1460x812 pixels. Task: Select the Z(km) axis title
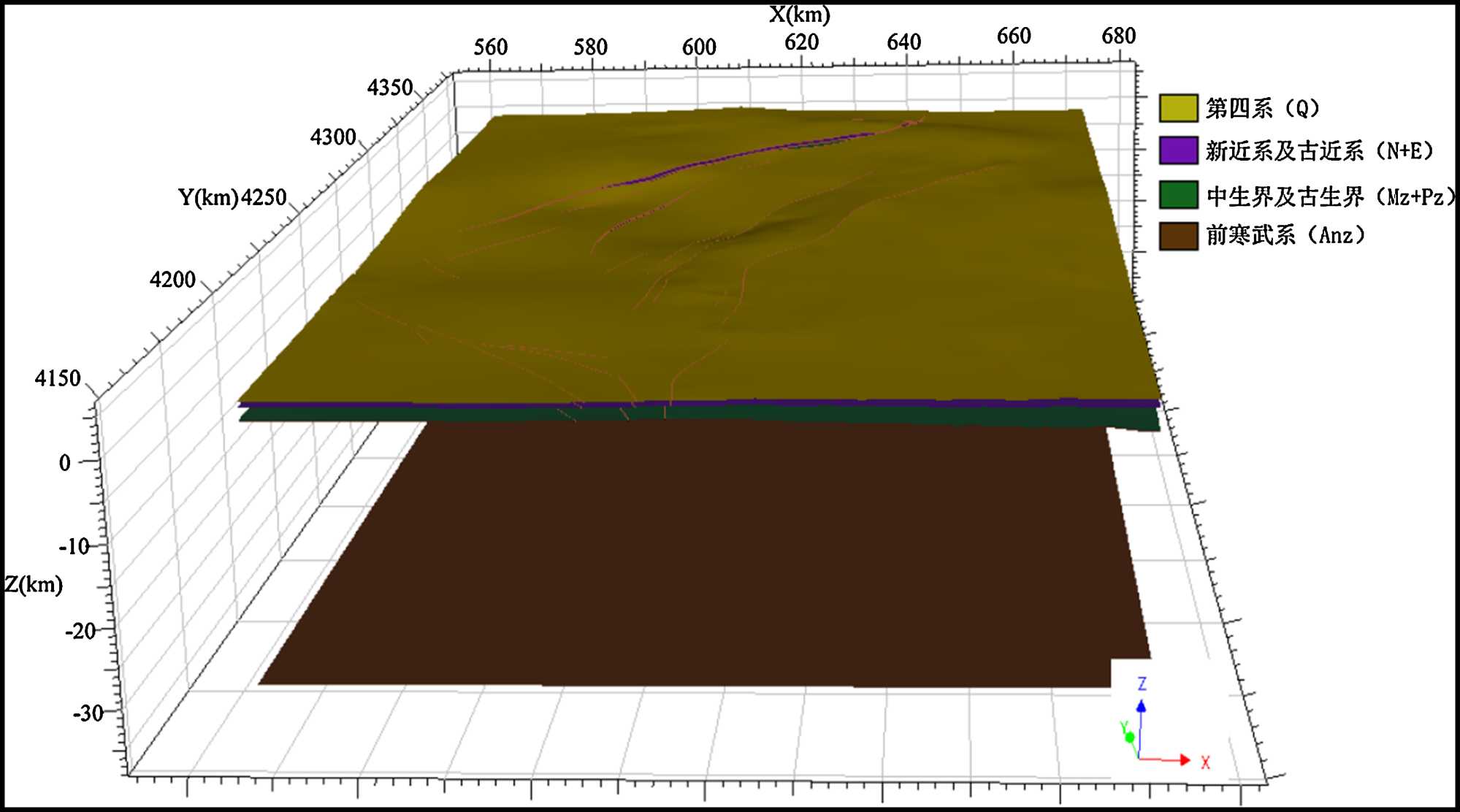pos(34,584)
